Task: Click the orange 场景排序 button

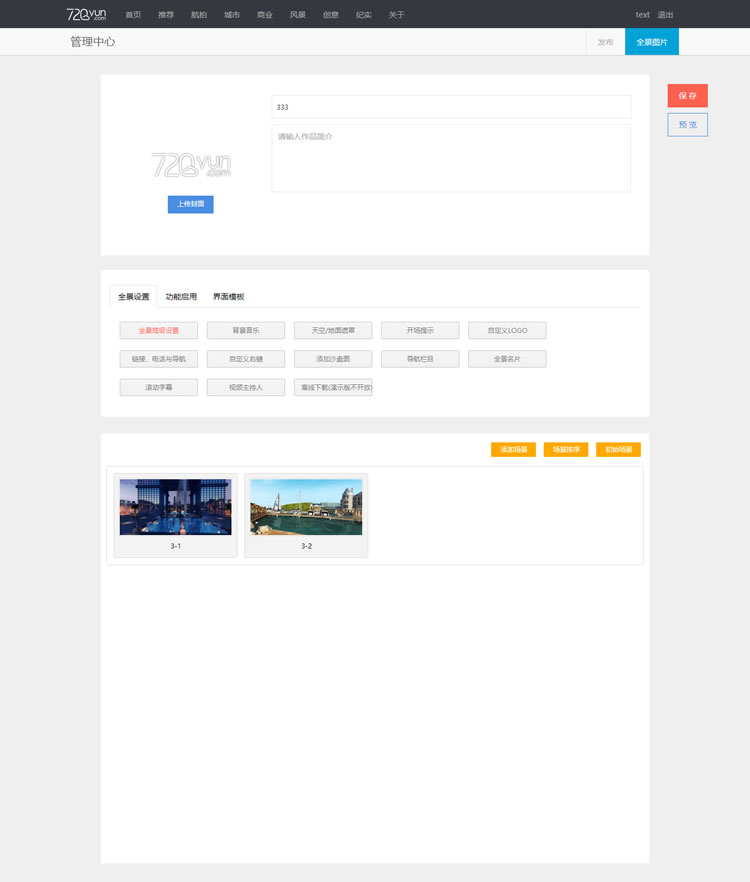Action: 566,449
